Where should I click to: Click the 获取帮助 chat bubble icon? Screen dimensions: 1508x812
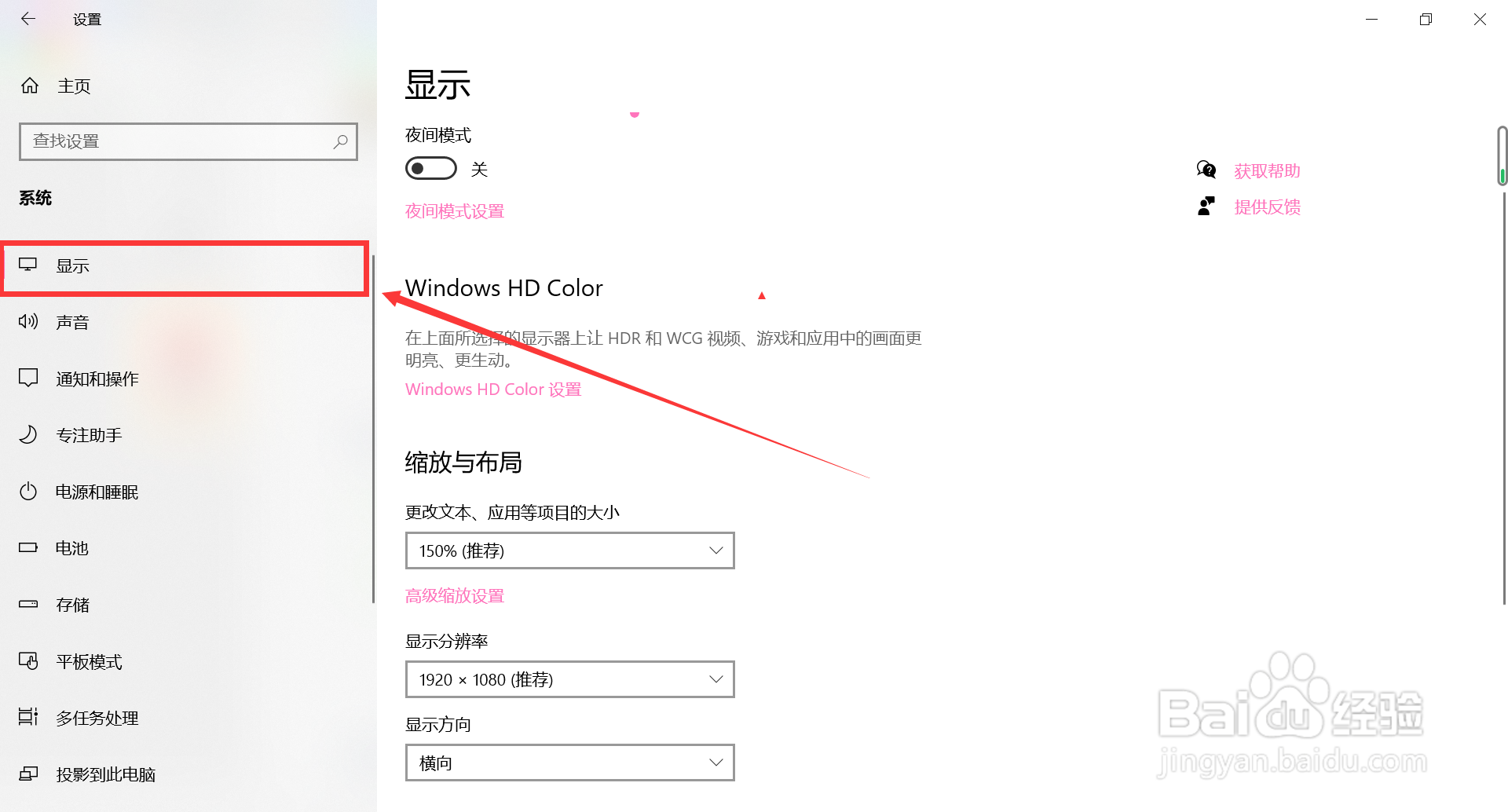coord(1206,170)
